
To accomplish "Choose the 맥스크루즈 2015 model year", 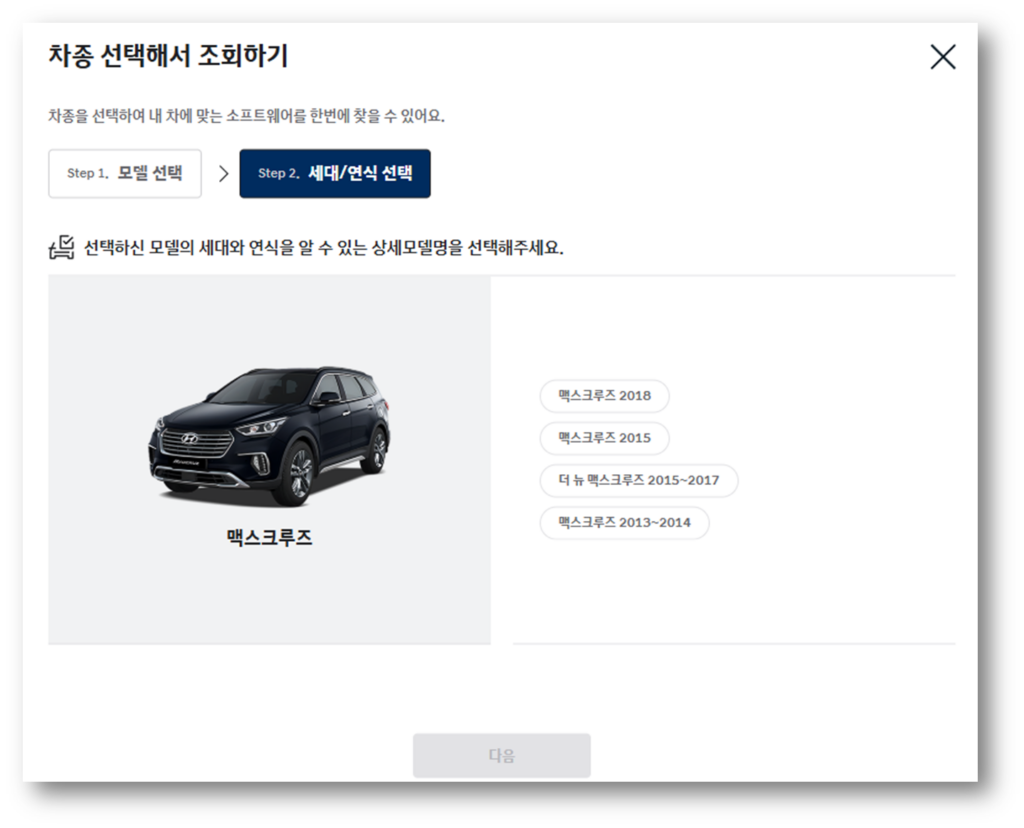I will pyautogui.click(x=603, y=438).
